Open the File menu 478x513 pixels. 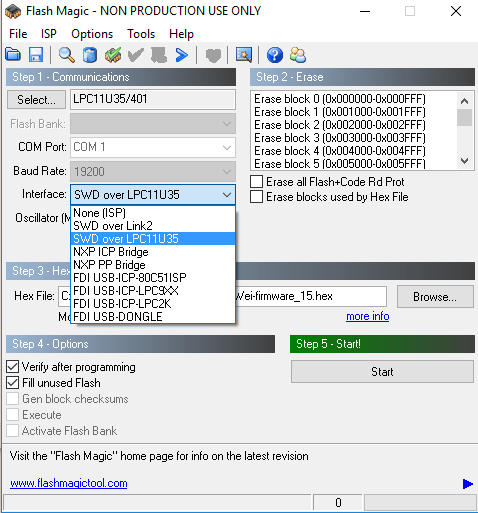click(x=18, y=34)
